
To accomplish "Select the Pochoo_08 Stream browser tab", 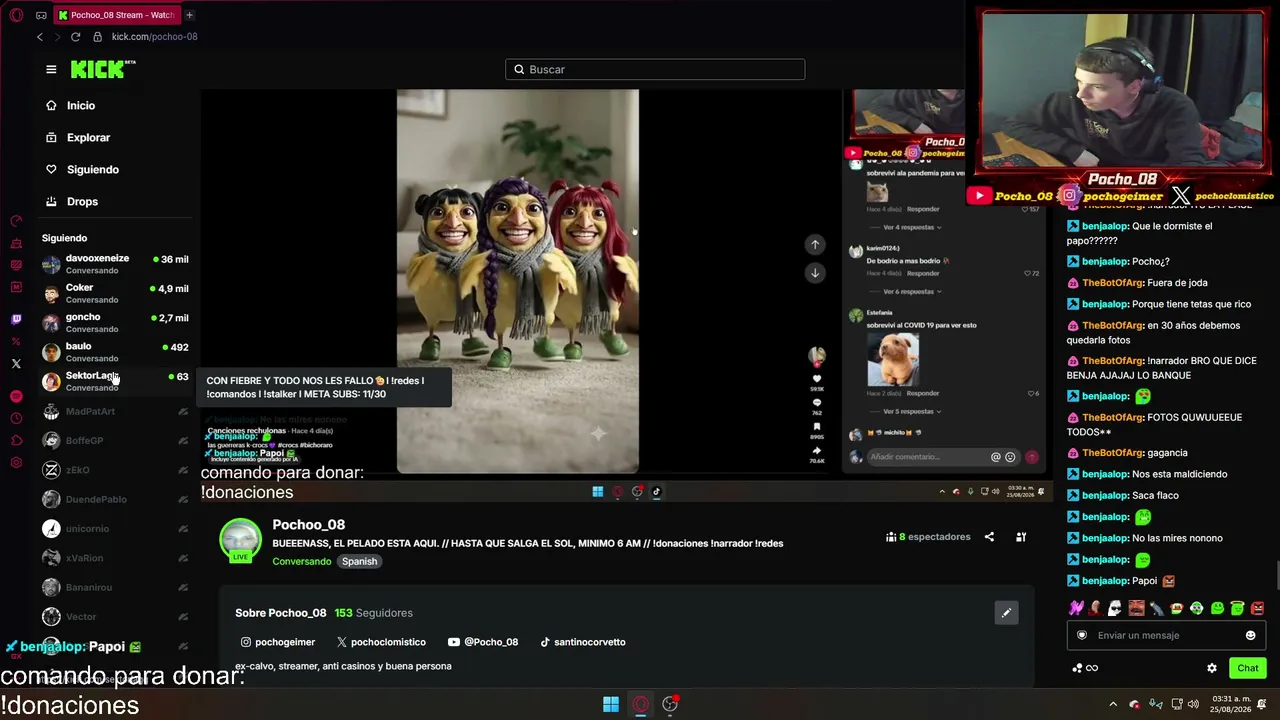I will [115, 15].
